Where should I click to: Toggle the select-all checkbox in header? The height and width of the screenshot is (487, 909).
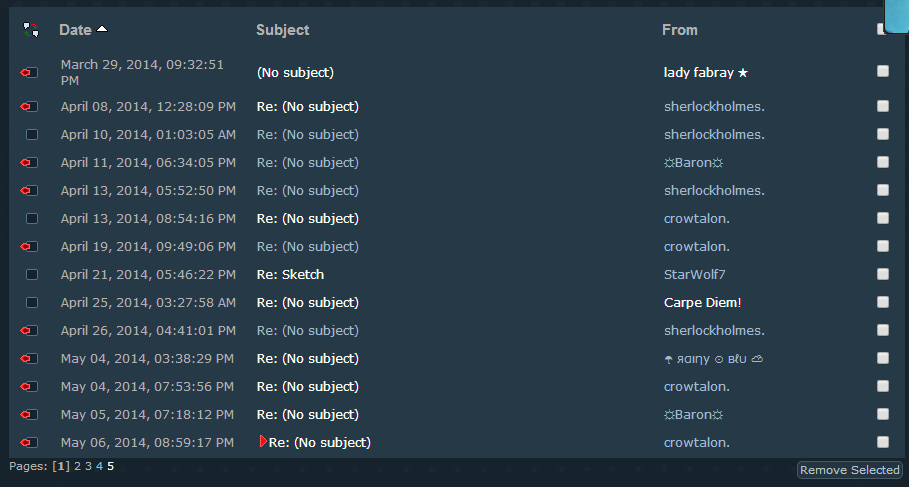[882, 29]
